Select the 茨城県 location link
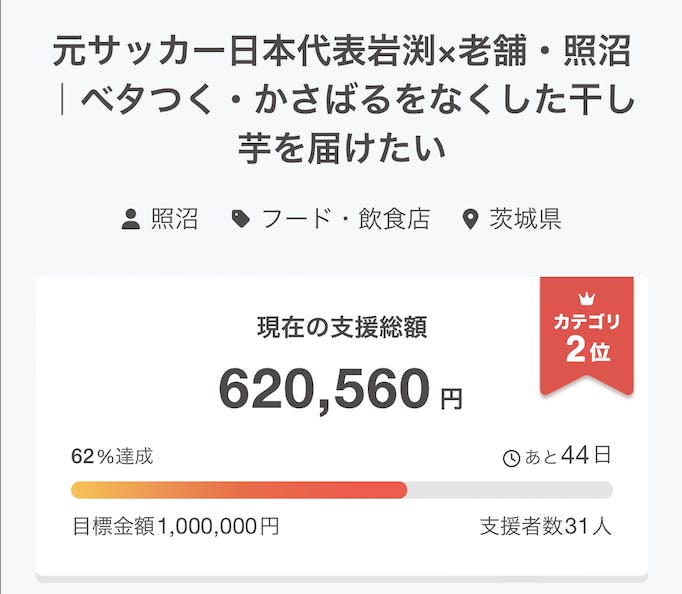 525,220
